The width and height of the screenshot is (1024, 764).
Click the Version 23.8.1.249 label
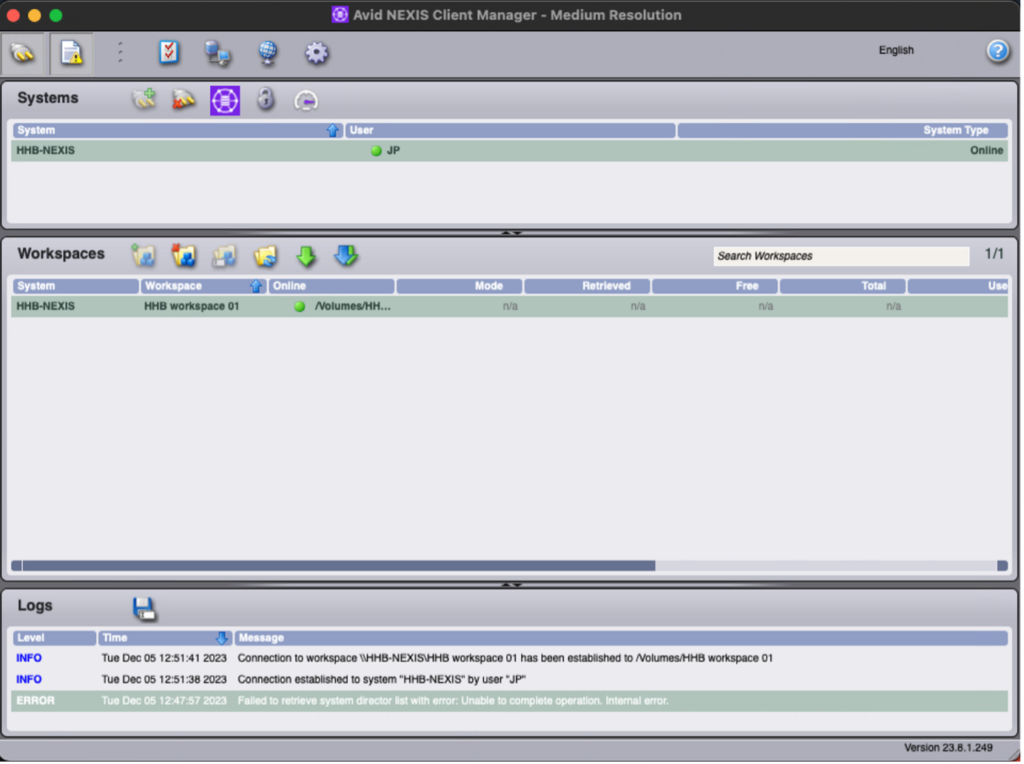pyautogui.click(x=948, y=748)
